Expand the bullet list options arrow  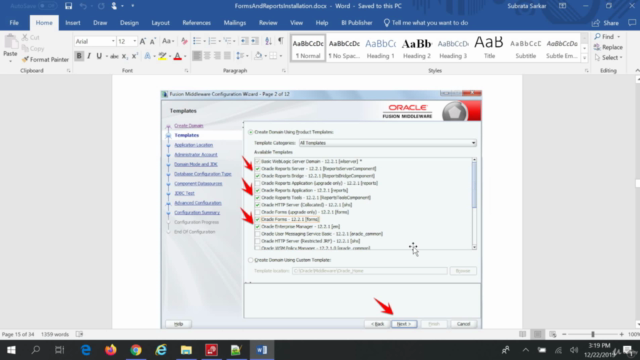[204, 41]
